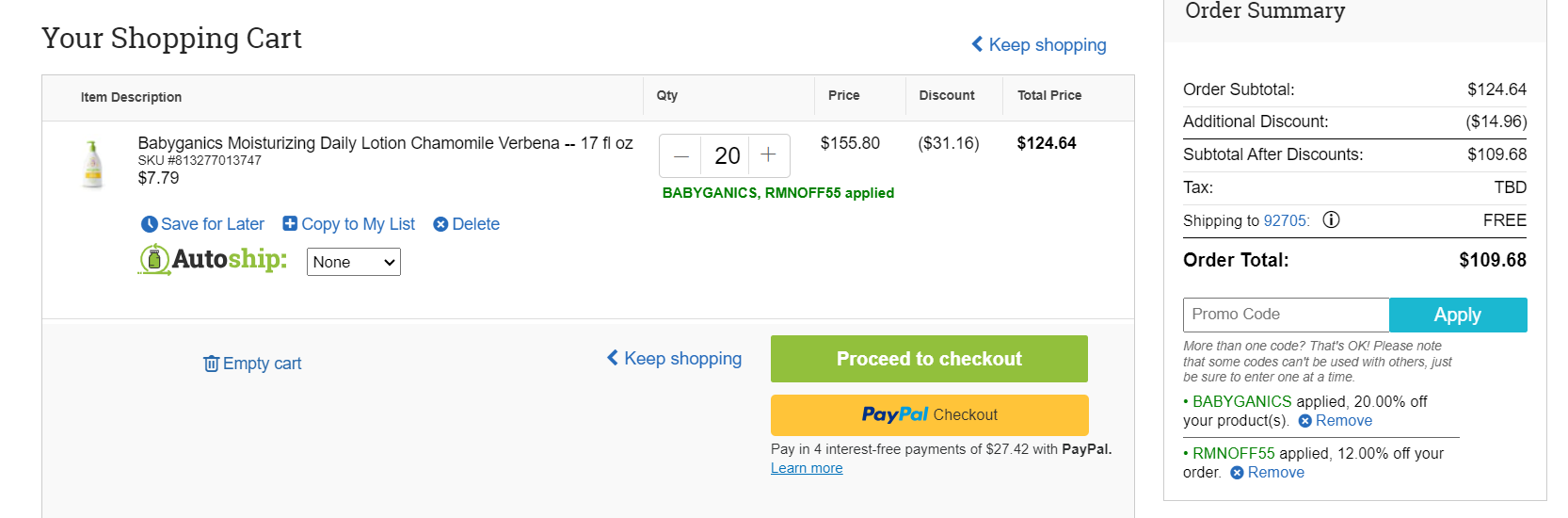
Task: Check out with PayPal
Action: click(x=929, y=414)
